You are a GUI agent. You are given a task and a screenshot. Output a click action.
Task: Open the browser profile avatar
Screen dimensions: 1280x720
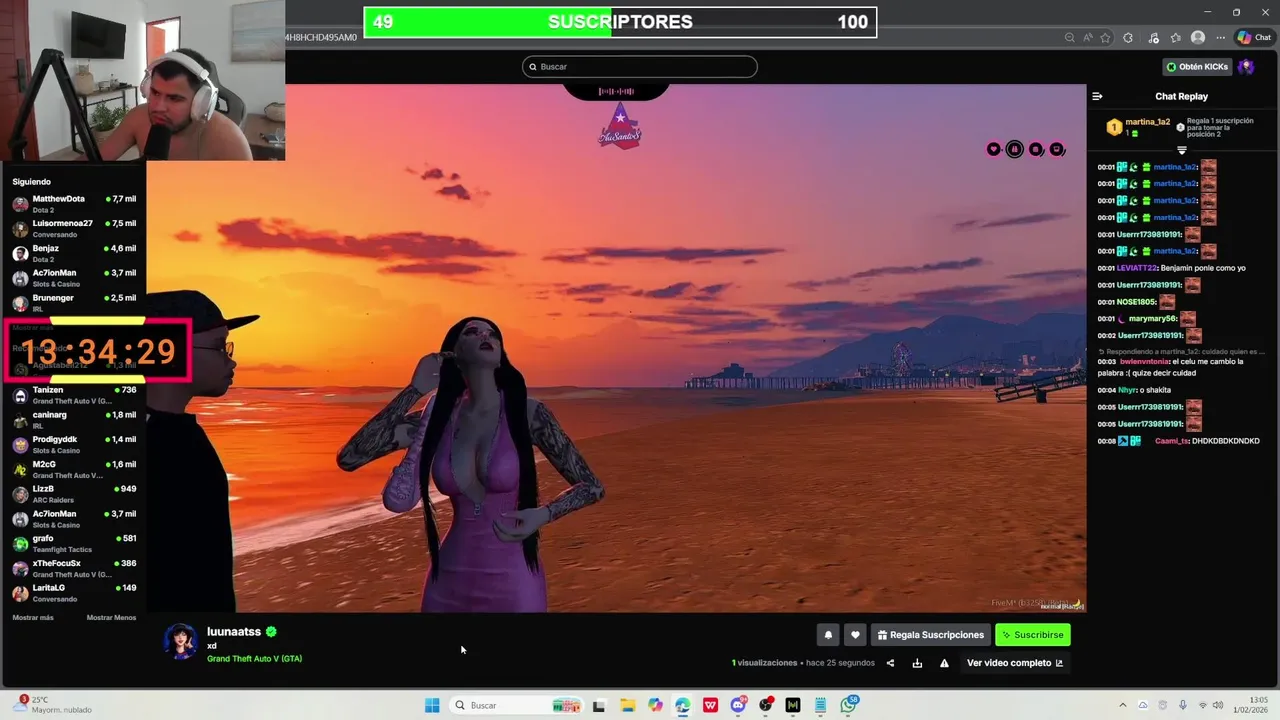coord(1198,38)
